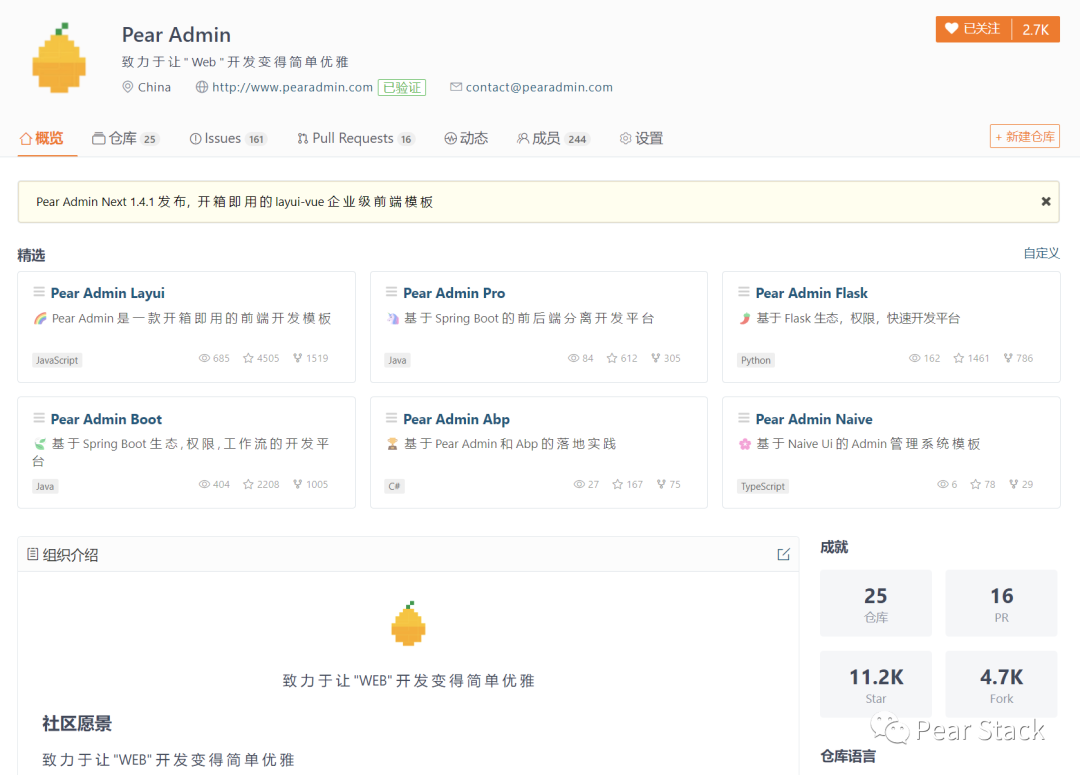Open the Pear Admin Flask repository
Screen dimensions: 1080x775
(x=811, y=293)
